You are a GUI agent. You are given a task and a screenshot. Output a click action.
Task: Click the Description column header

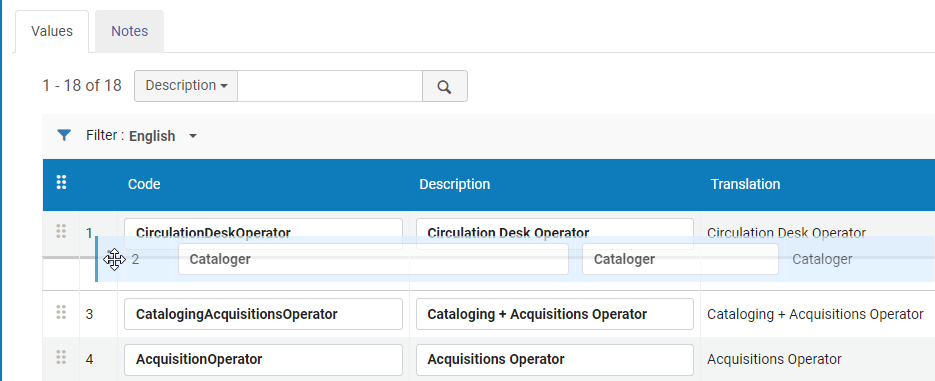(x=454, y=184)
